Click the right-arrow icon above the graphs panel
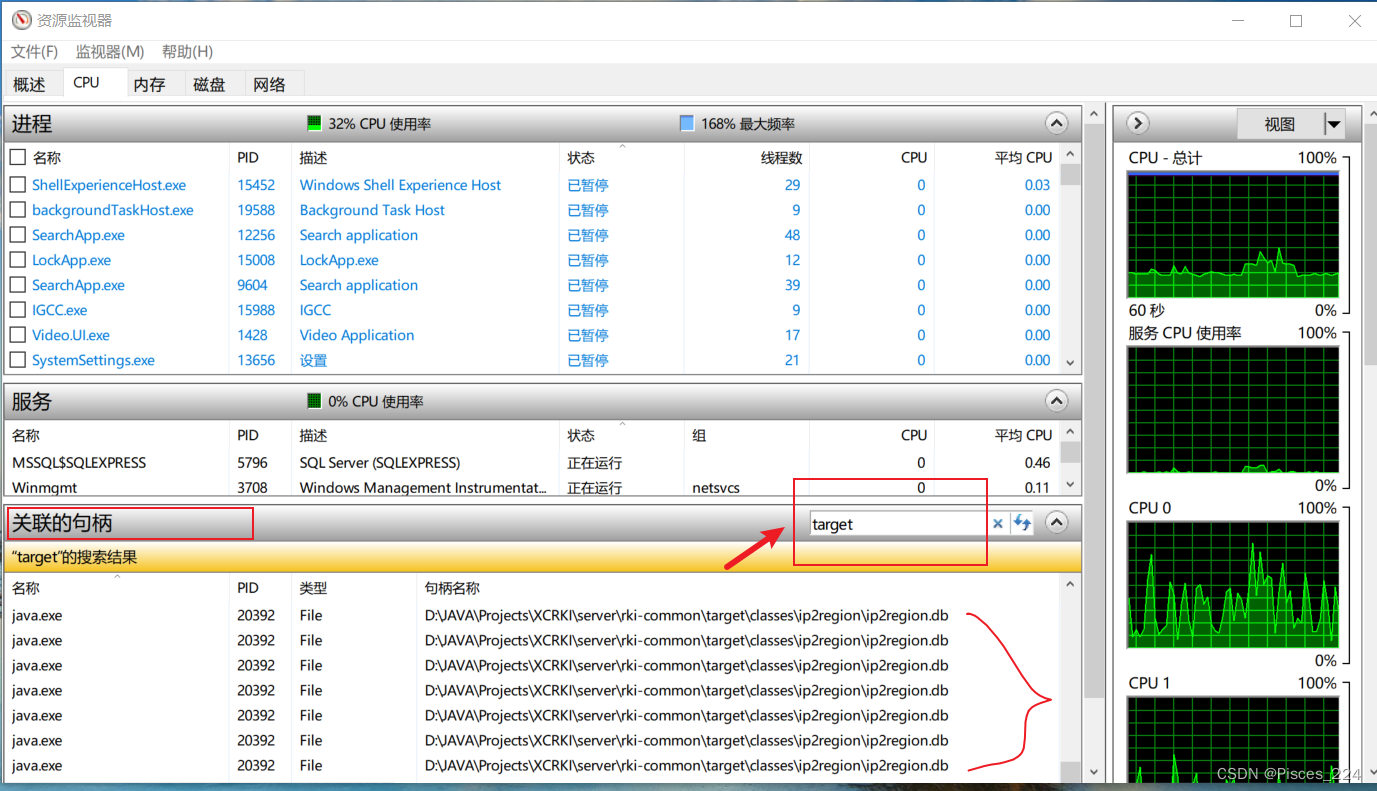Screen dimensions: 1377x791 pos(1137,123)
